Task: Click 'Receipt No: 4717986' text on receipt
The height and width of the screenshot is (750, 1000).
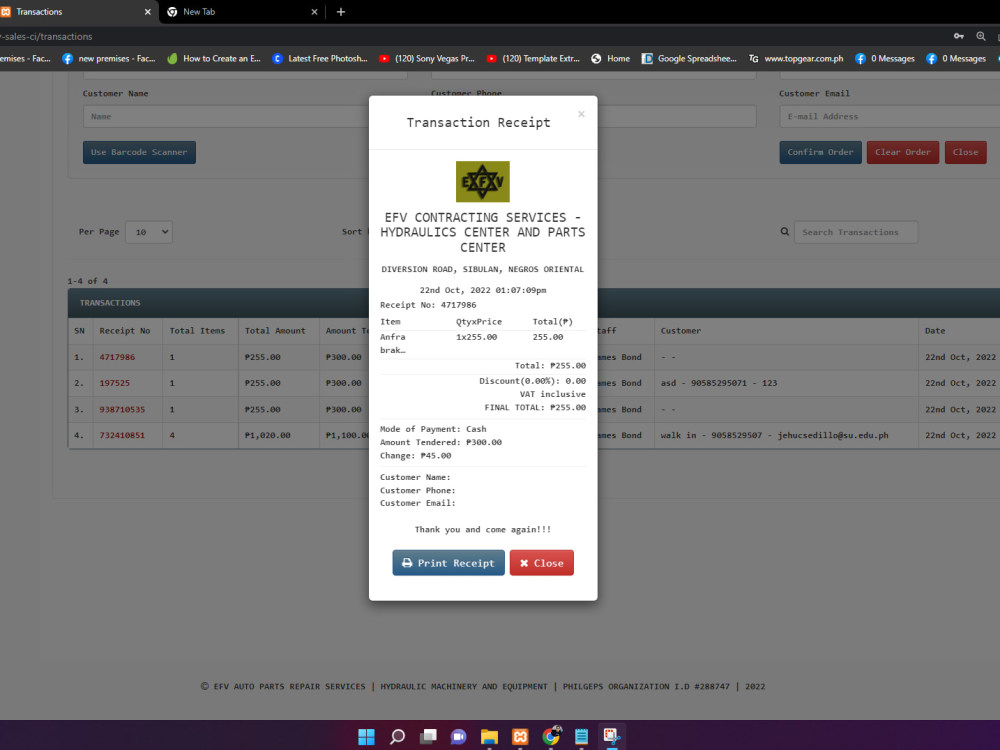Action: click(x=428, y=305)
